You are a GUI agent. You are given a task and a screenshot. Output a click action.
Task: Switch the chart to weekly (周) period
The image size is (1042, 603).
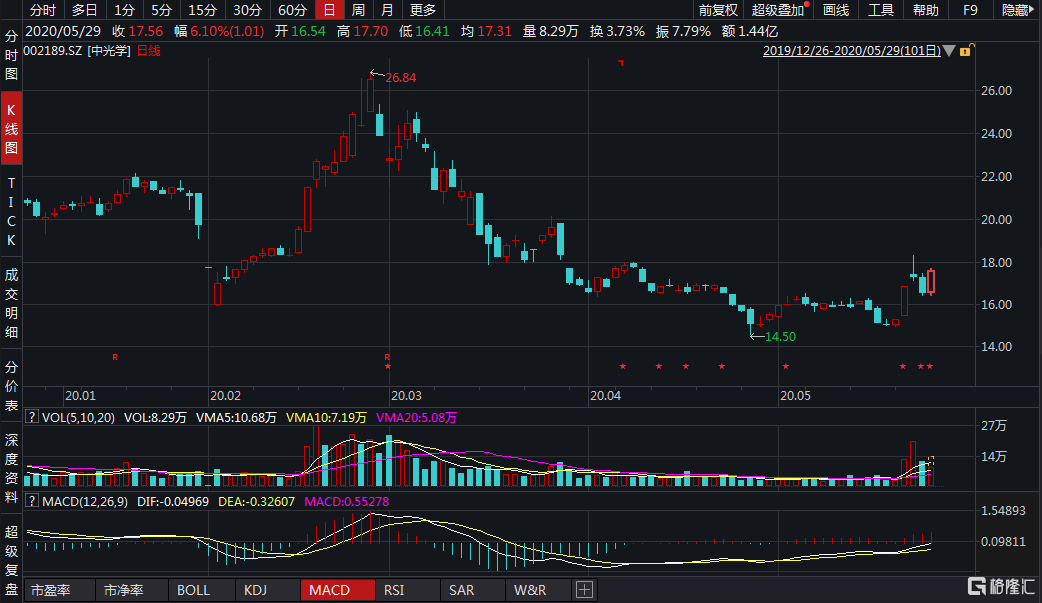click(358, 10)
